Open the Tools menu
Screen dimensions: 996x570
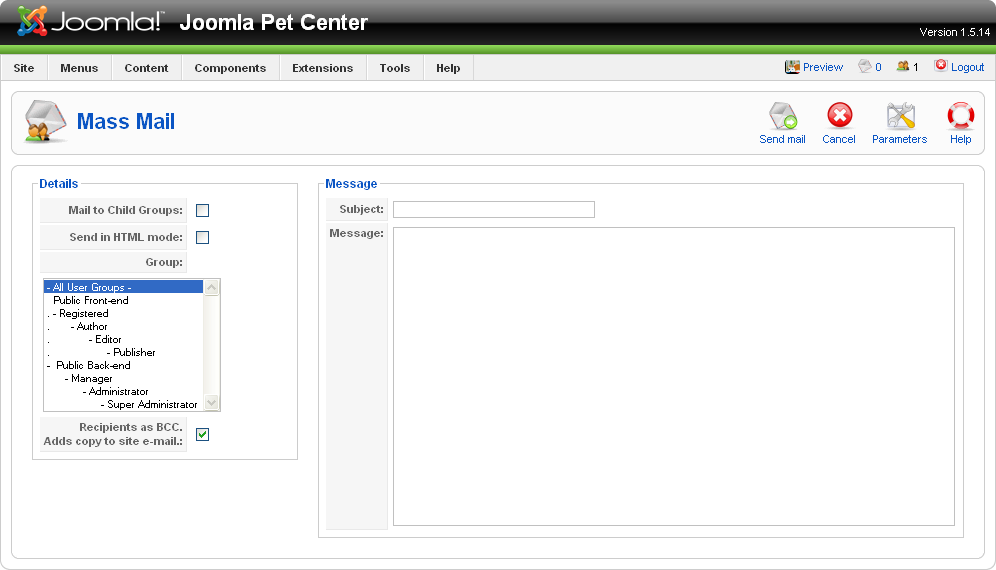(x=394, y=68)
